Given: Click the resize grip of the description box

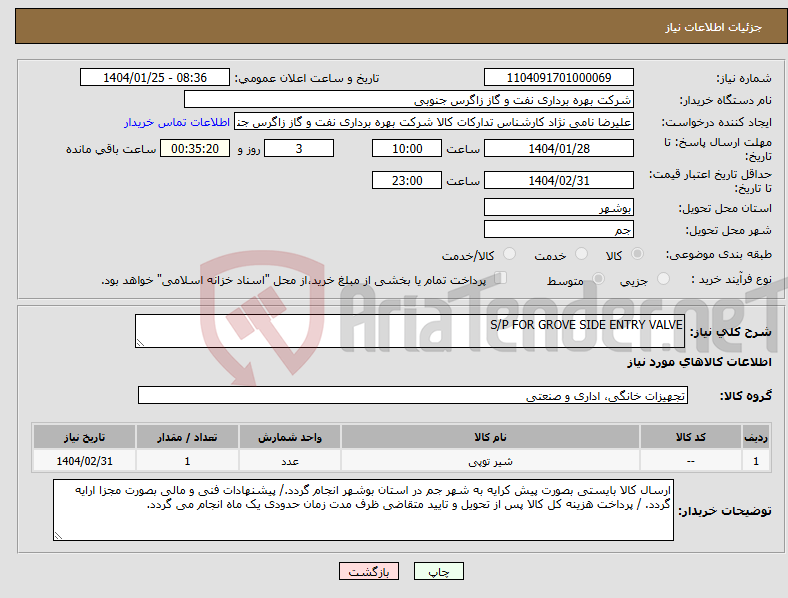Looking at the screenshot, I should click(140, 343).
